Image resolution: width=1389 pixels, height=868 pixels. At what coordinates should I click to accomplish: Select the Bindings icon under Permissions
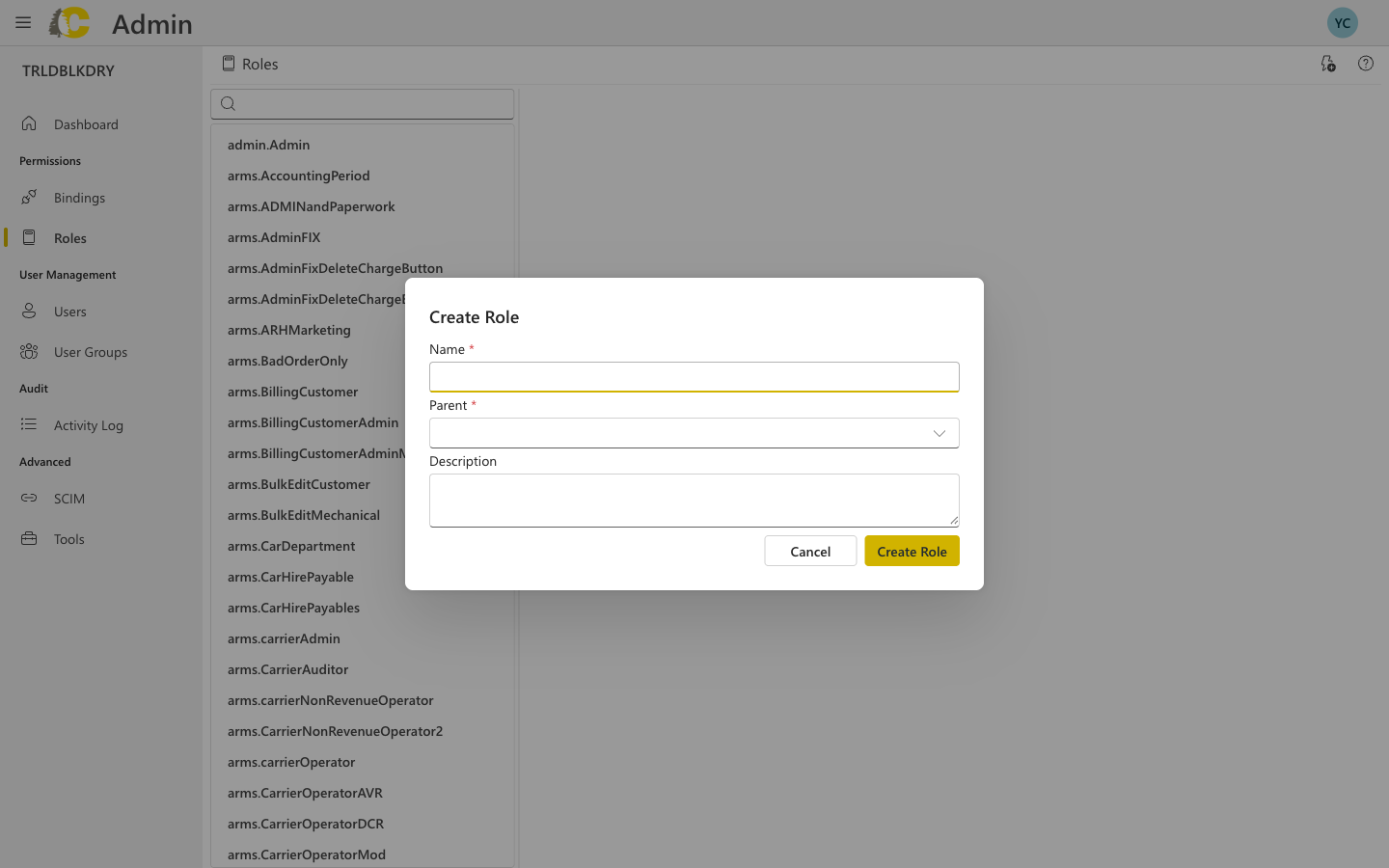coord(29,197)
